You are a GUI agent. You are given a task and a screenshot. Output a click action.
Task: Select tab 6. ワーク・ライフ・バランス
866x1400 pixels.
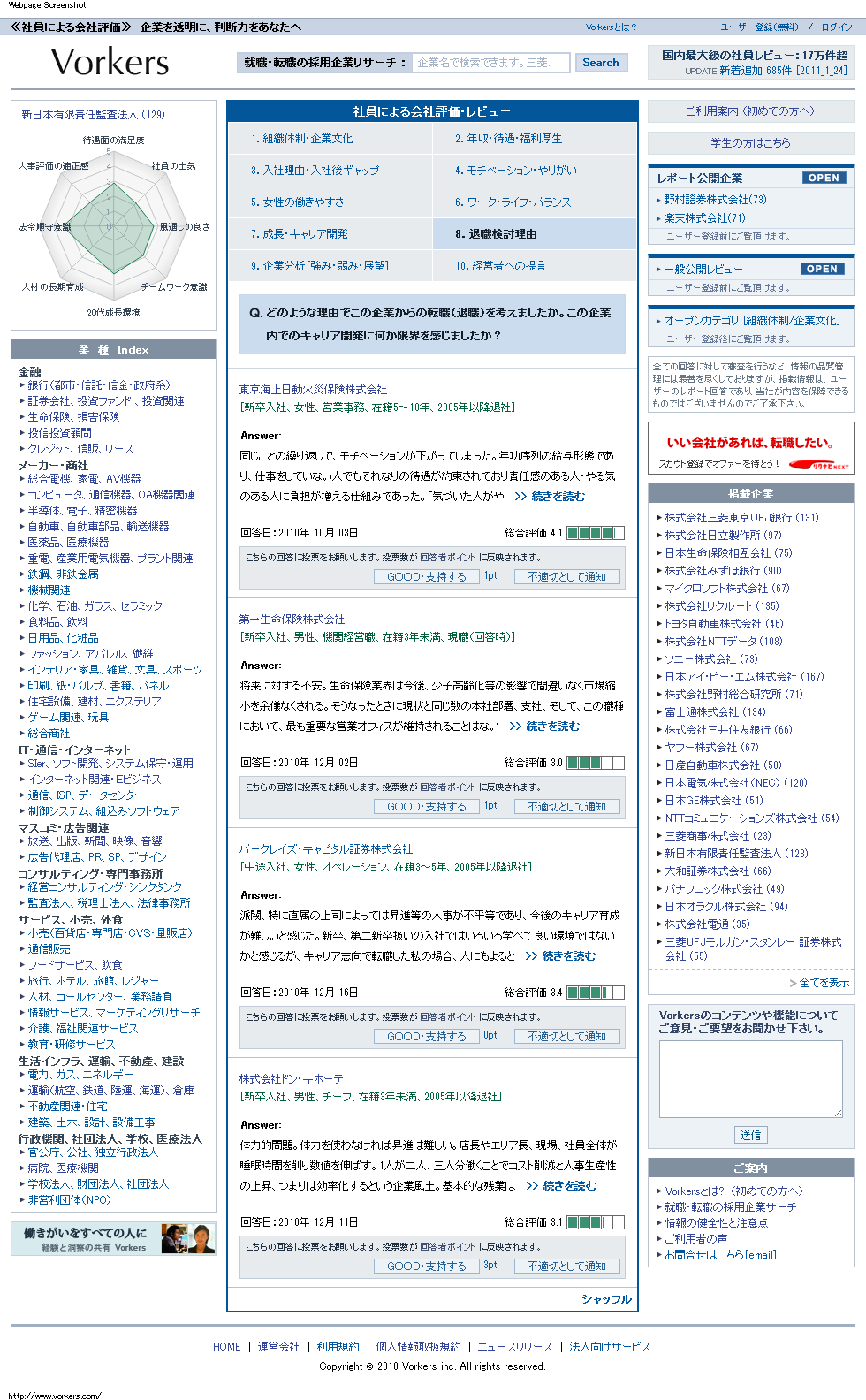tap(535, 202)
